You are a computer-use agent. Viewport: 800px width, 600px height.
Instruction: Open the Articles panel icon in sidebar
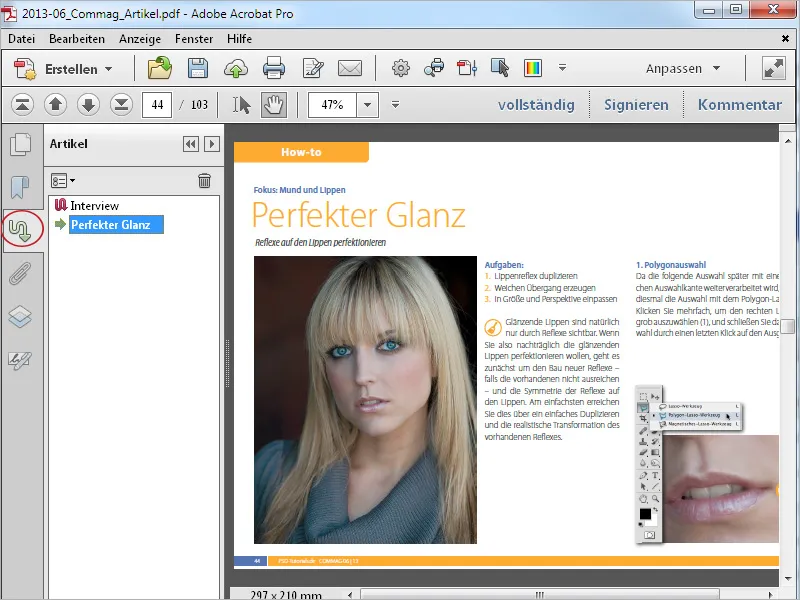pyautogui.click(x=20, y=231)
